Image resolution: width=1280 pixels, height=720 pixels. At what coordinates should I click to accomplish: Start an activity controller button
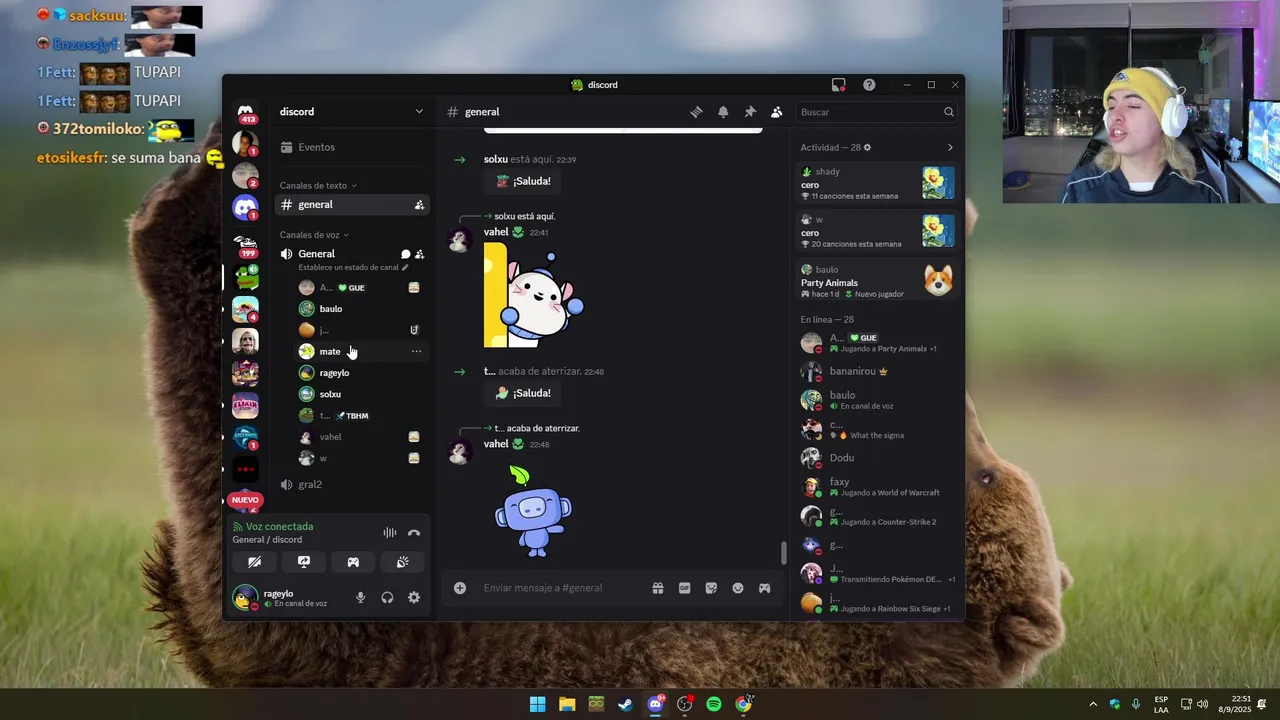[353, 562]
